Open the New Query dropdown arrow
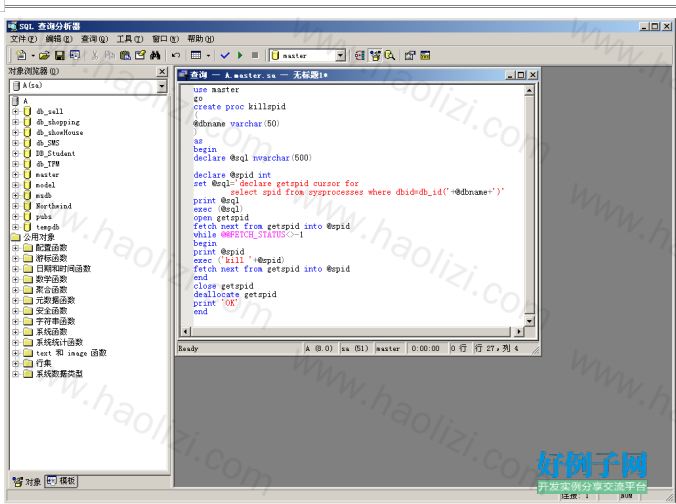This screenshot has width=676, height=504. tap(32, 56)
